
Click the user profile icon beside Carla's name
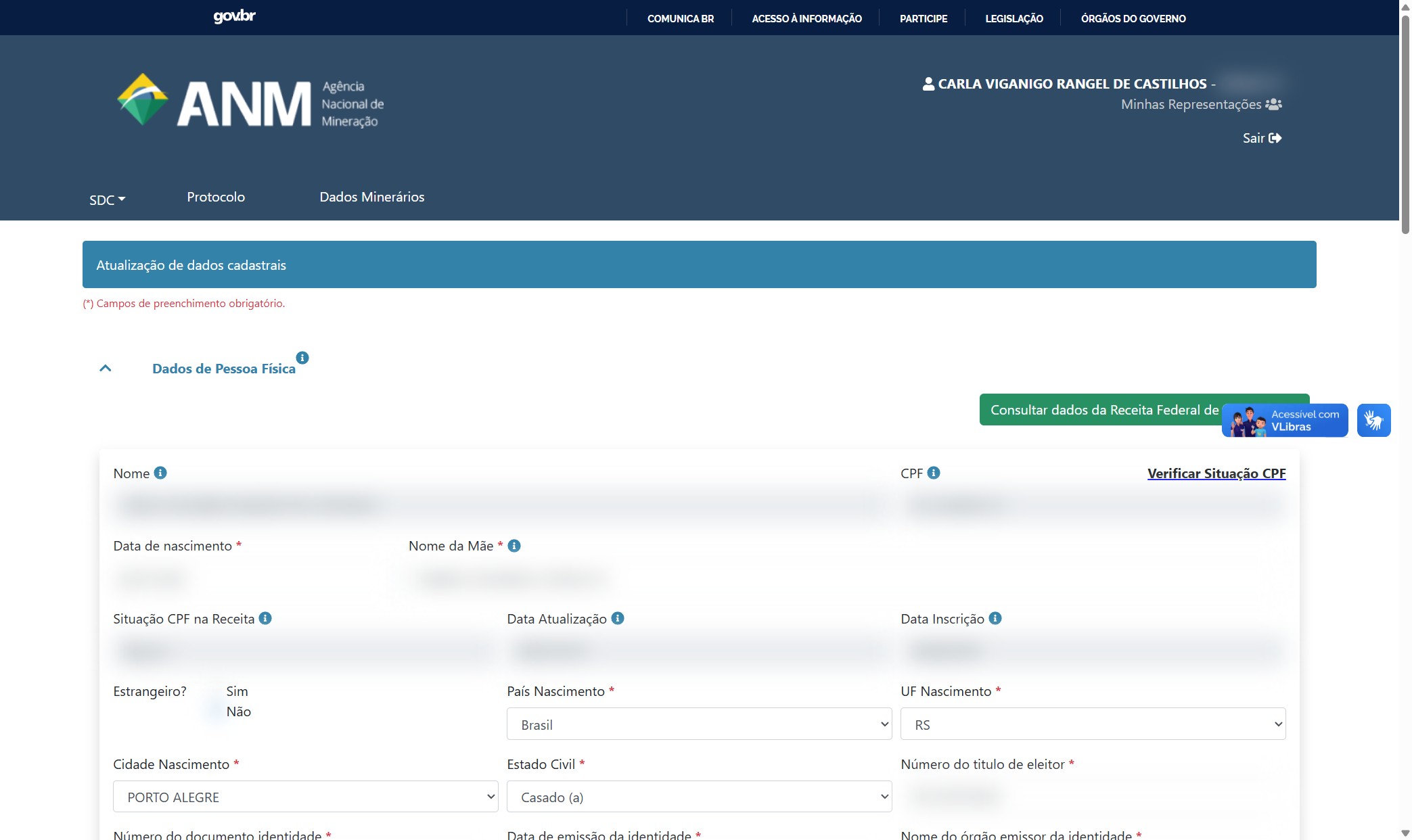(x=928, y=84)
